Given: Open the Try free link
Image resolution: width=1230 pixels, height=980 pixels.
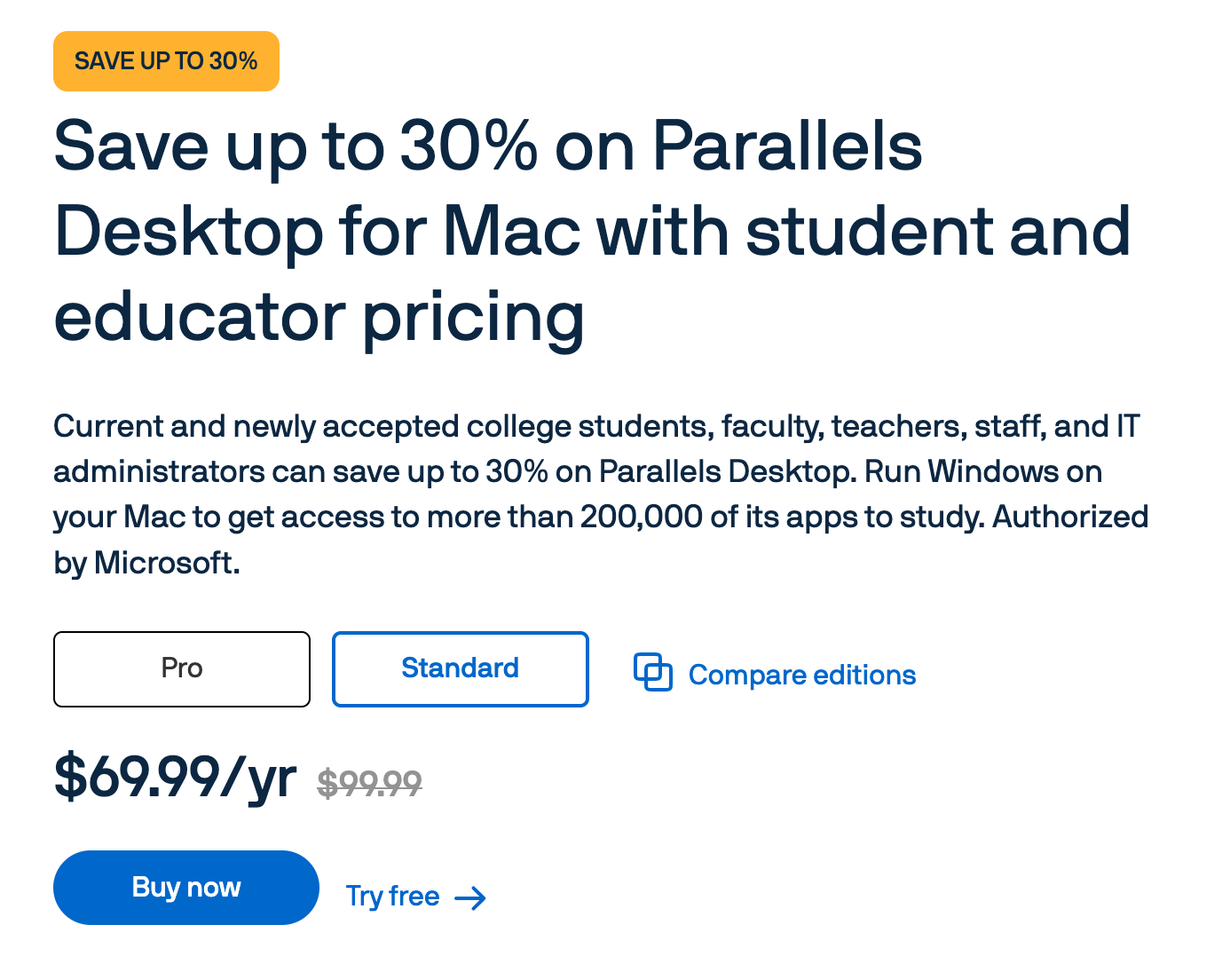Looking at the screenshot, I should (393, 896).
